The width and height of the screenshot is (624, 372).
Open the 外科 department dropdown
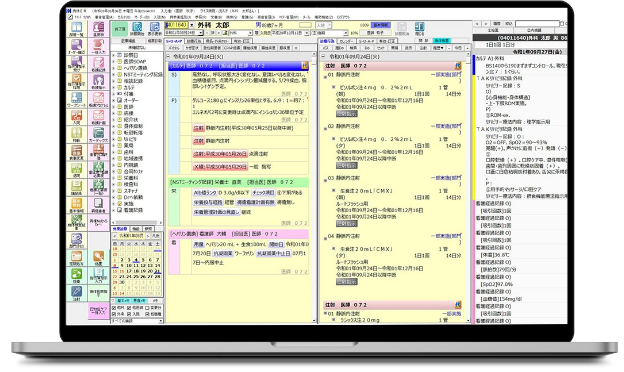click(250, 33)
